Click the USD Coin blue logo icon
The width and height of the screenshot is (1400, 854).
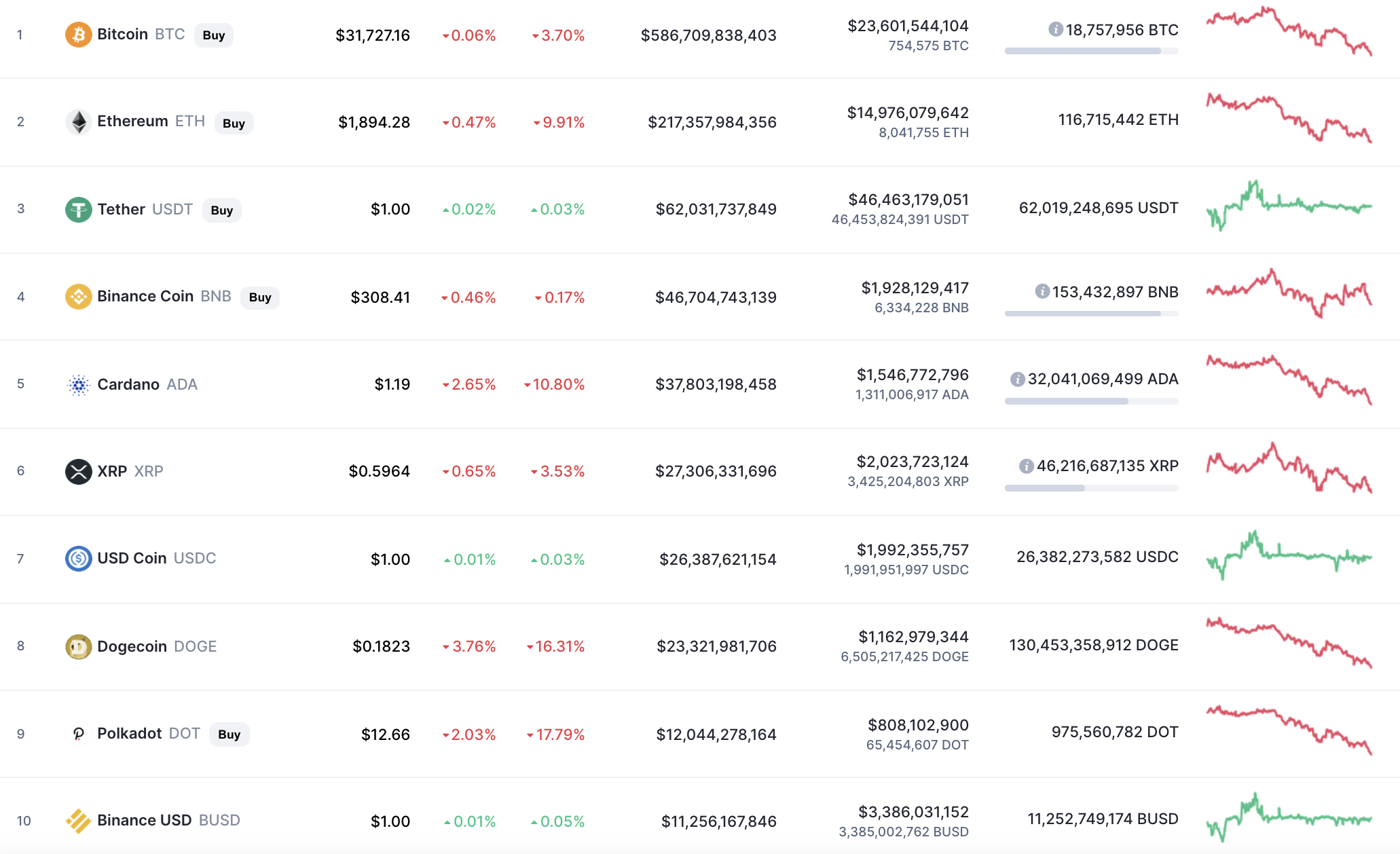point(79,559)
